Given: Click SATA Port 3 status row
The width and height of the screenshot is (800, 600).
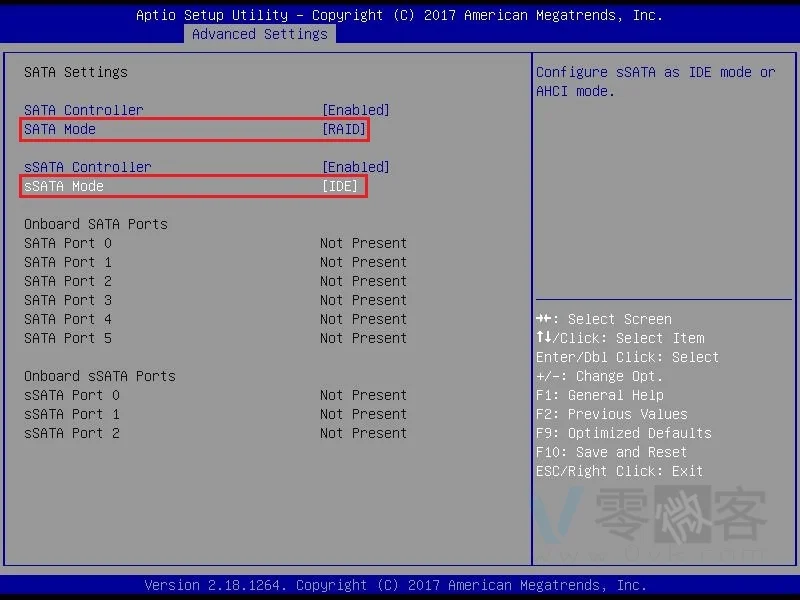Looking at the screenshot, I should click(x=68, y=300).
